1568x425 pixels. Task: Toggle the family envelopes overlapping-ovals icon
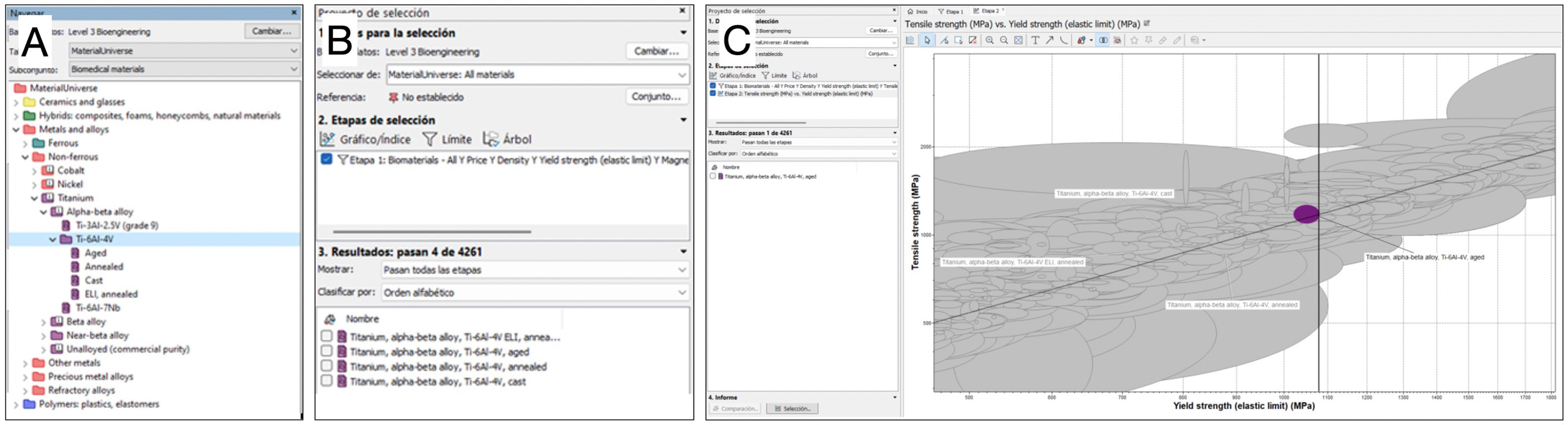(x=1103, y=40)
